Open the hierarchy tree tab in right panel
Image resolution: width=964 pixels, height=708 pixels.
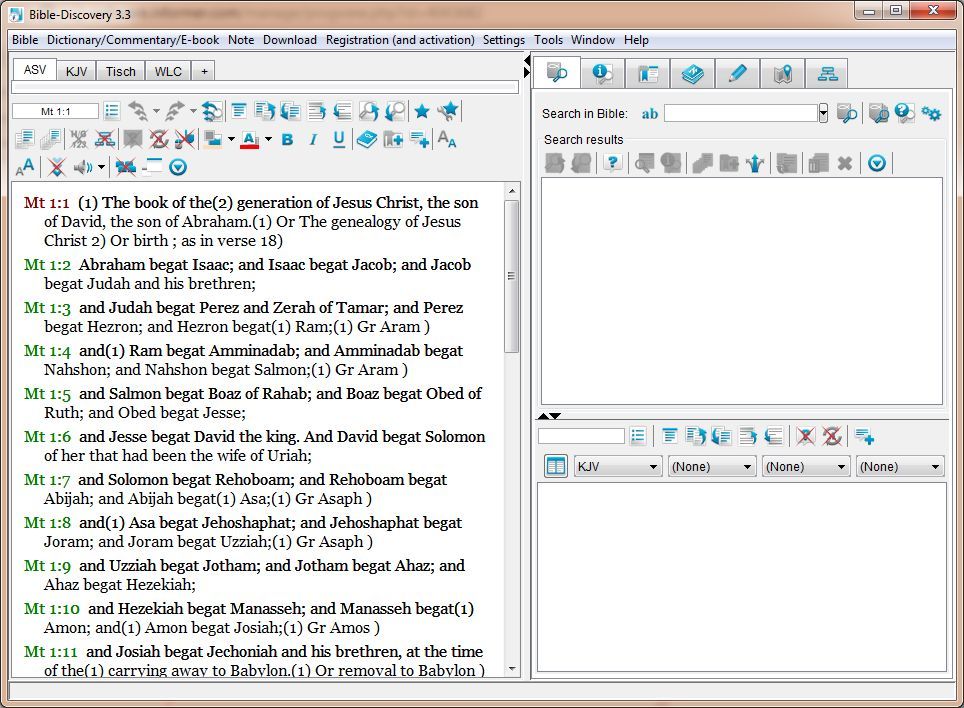tap(827, 74)
